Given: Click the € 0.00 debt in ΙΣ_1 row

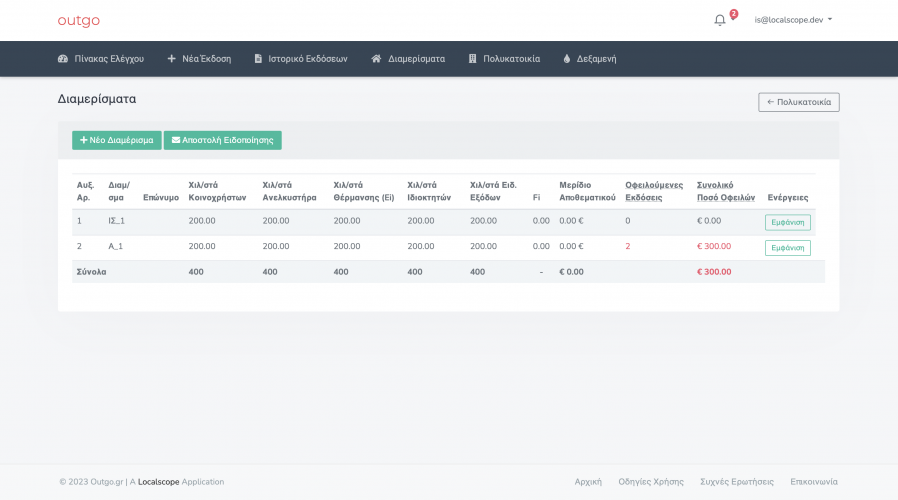Looking at the screenshot, I should [x=709, y=221].
